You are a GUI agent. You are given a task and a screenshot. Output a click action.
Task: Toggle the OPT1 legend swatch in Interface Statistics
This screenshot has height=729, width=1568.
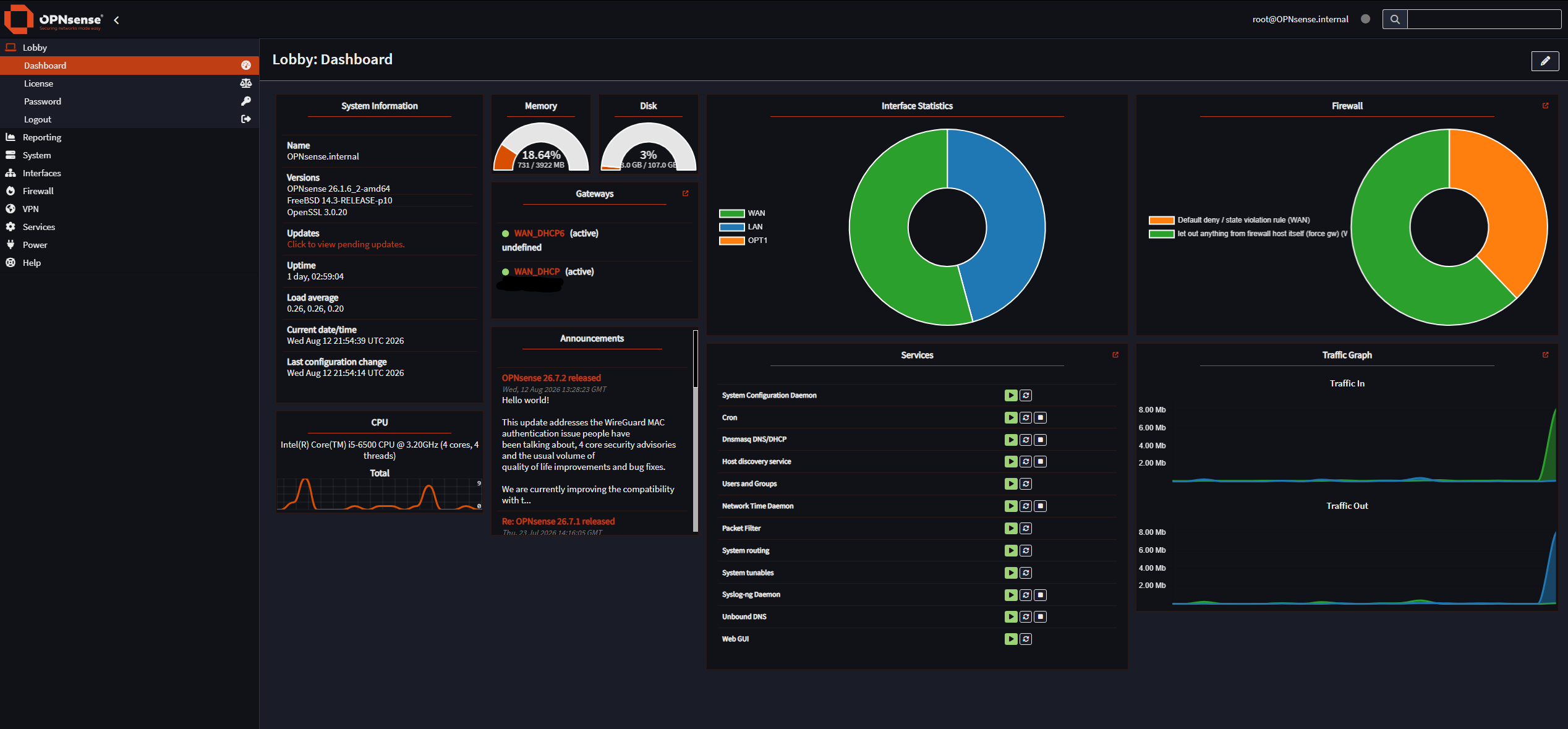tap(731, 241)
